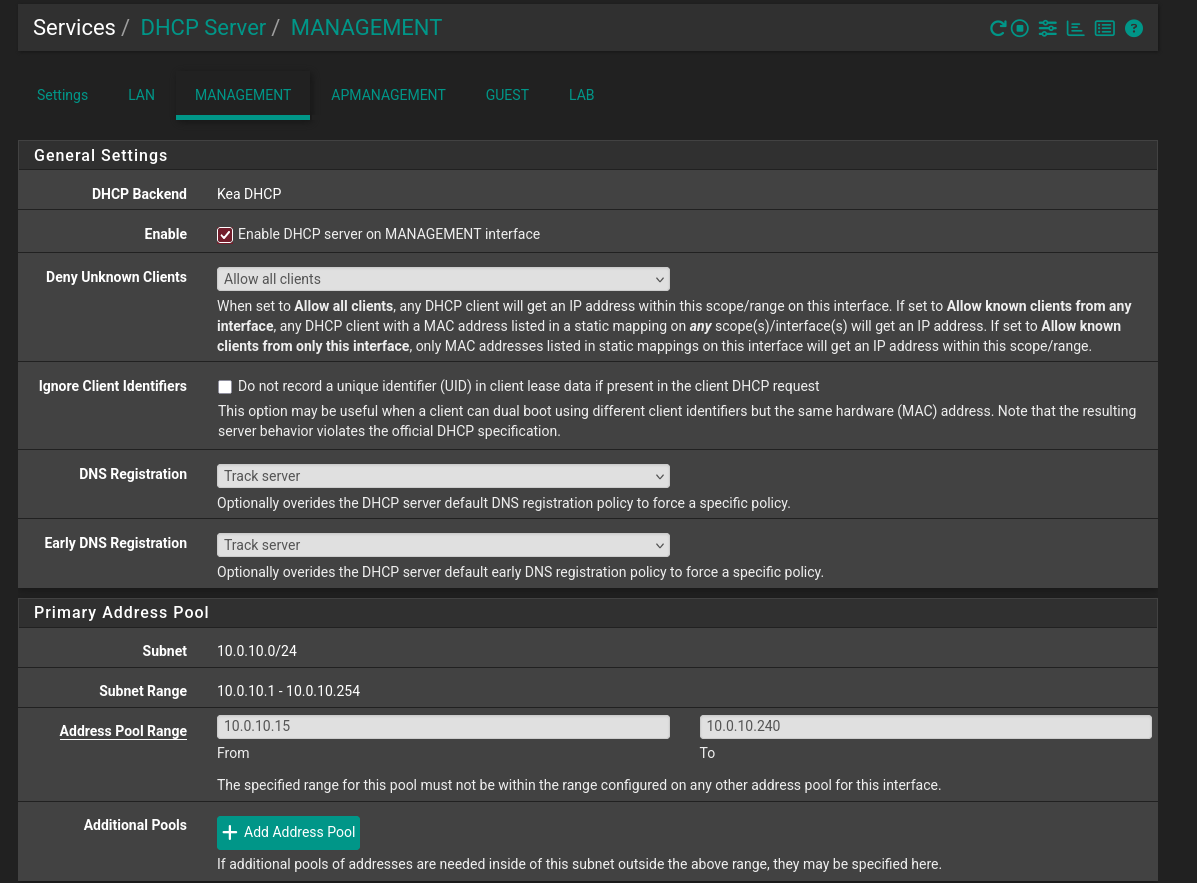Image resolution: width=1197 pixels, height=883 pixels.
Task: Open the help documentation
Action: 1133,28
